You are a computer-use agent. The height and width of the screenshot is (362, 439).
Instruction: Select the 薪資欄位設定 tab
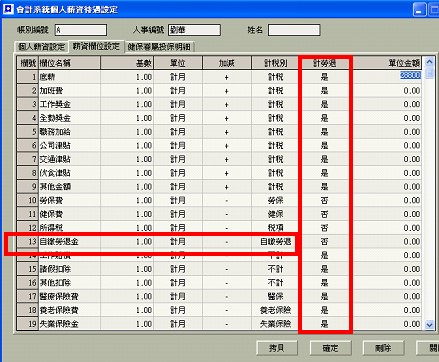click(96, 46)
